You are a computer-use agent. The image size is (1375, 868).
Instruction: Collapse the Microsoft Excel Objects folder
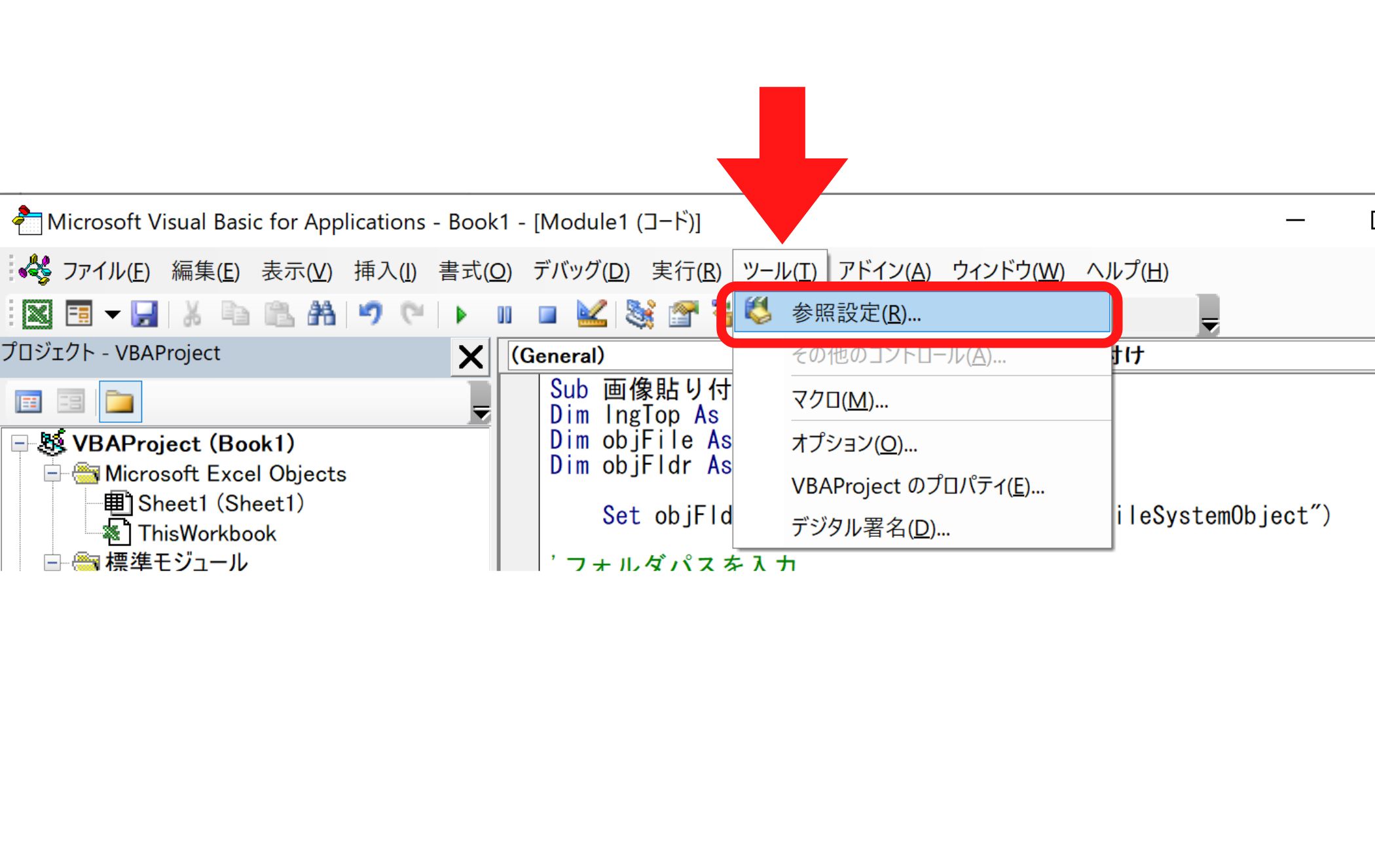coord(52,473)
